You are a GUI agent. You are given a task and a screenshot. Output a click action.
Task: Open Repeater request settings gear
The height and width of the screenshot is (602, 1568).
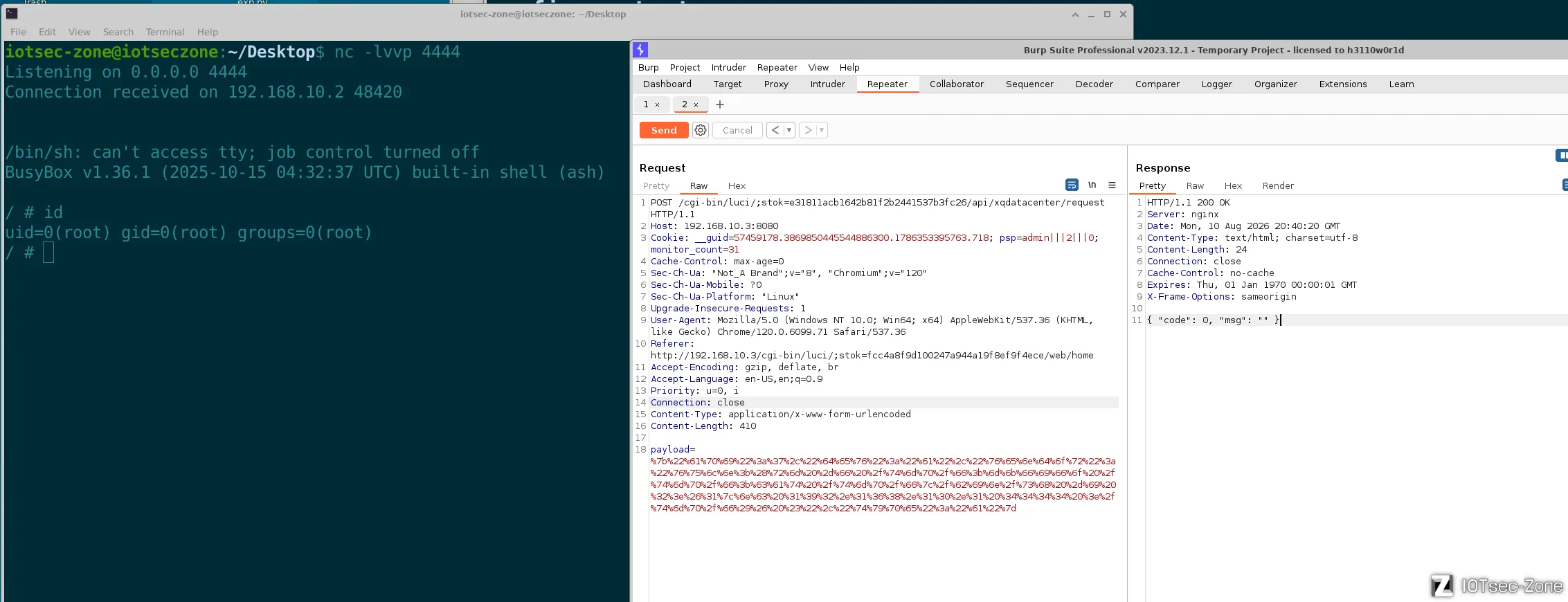point(701,130)
